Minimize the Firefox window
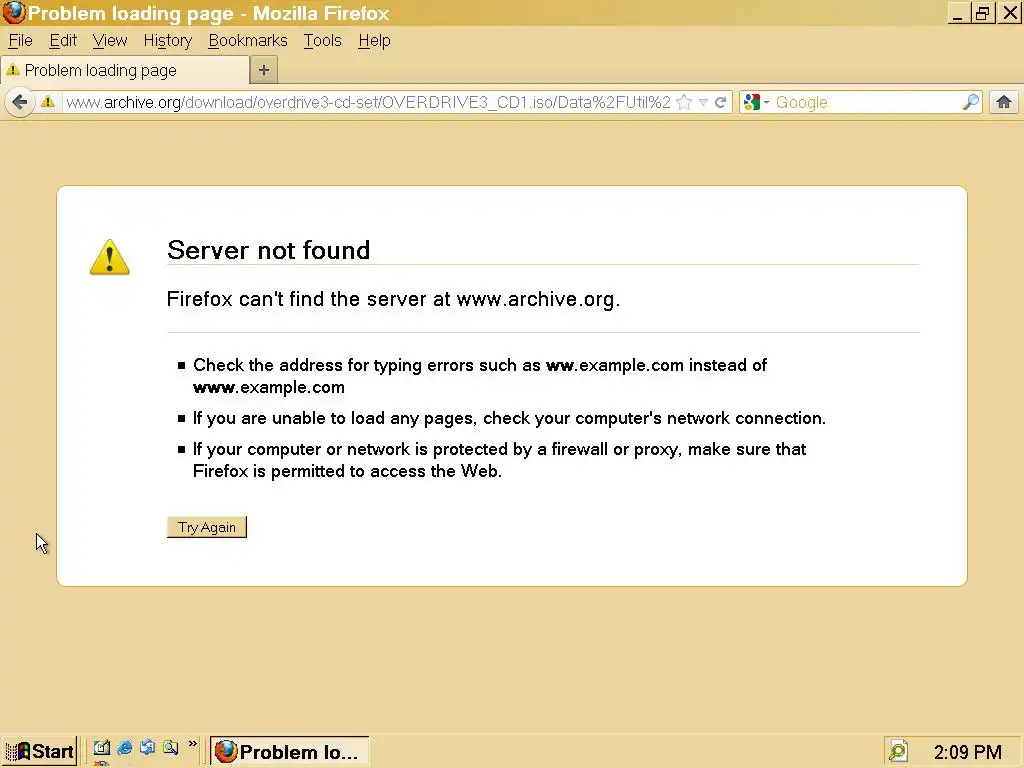 point(957,13)
